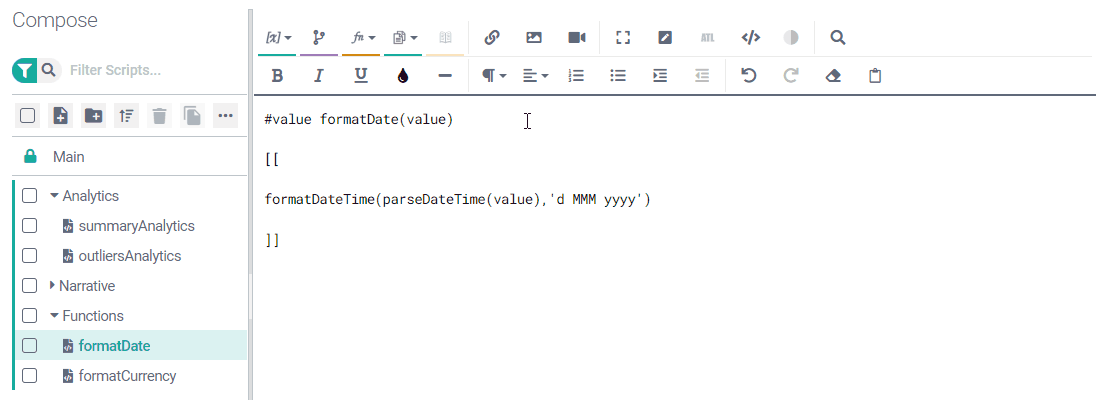Decrease indent of the paragraph

(702, 75)
